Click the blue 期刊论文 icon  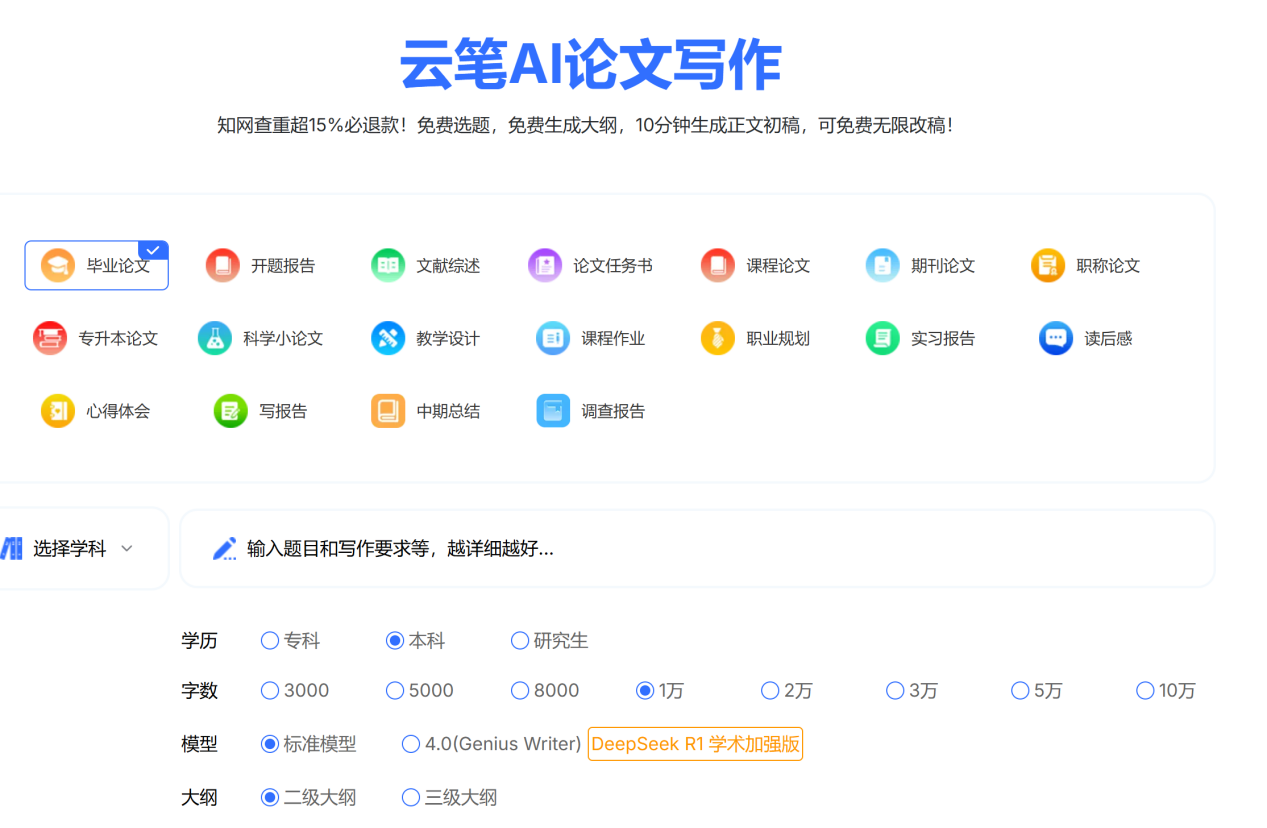tap(883, 265)
